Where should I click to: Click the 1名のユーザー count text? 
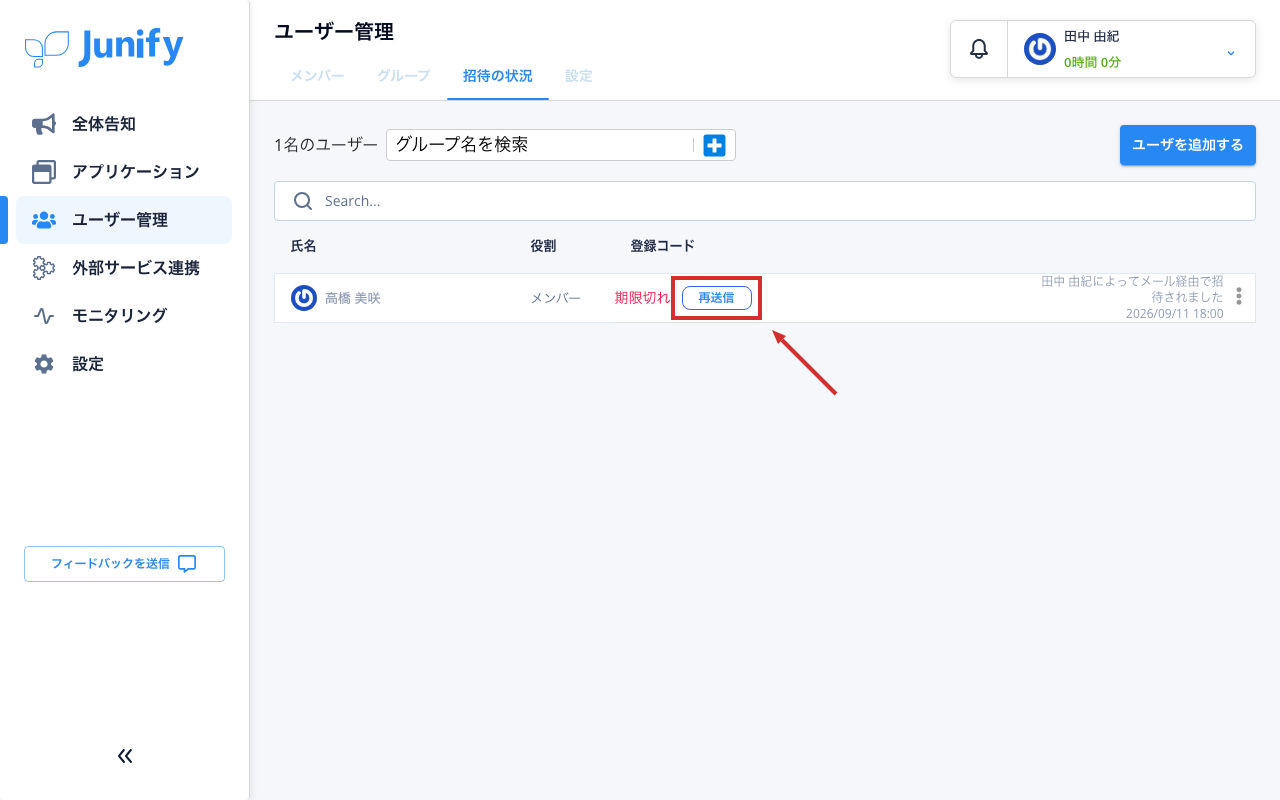[326, 145]
